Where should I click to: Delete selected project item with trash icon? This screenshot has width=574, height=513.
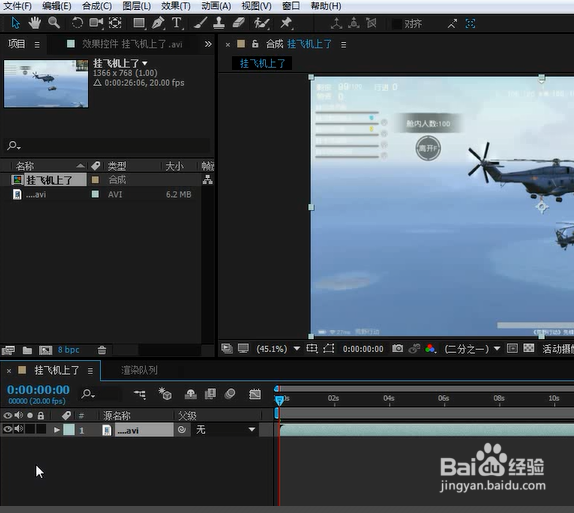[102, 350]
